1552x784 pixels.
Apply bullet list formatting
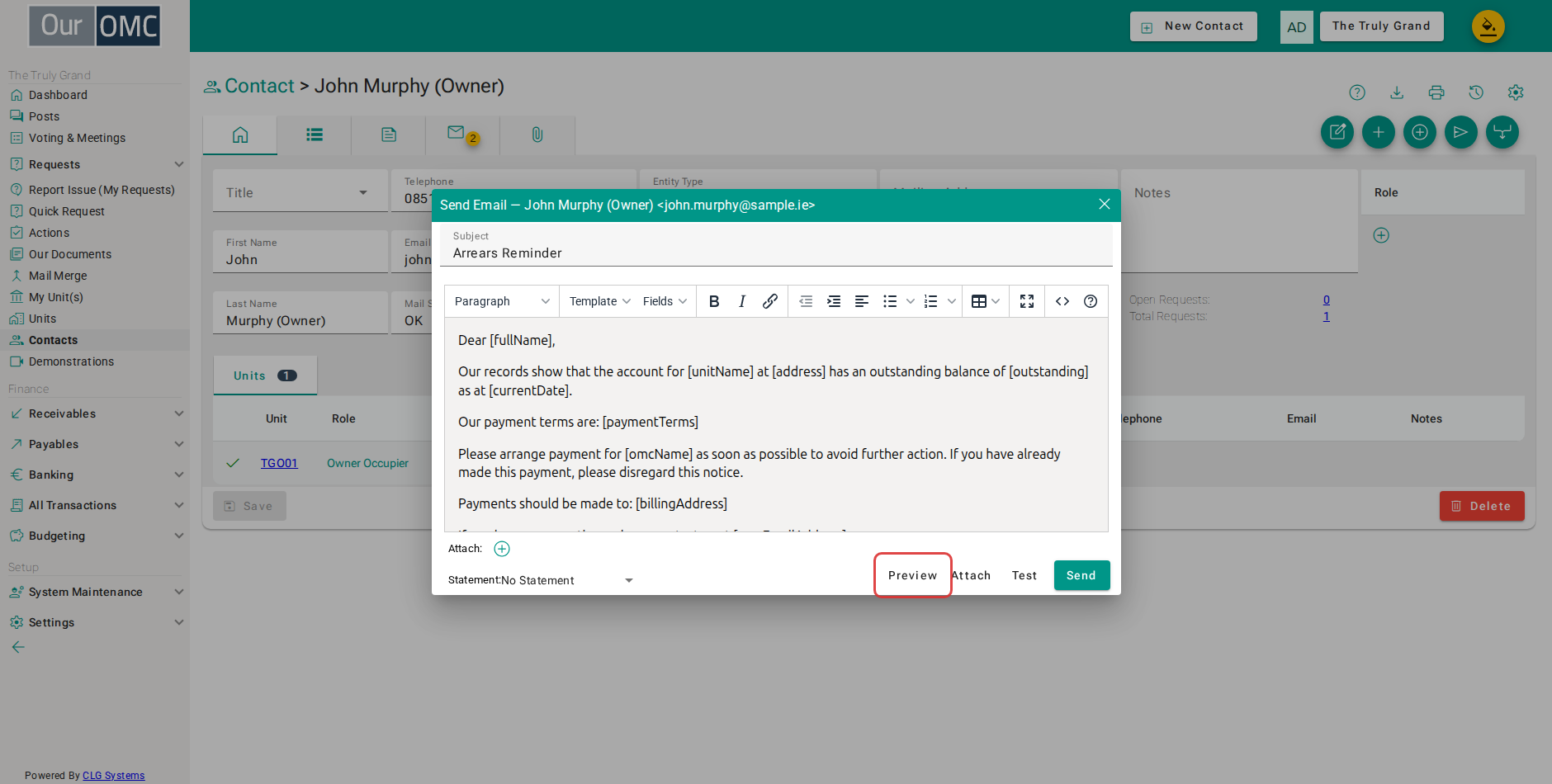click(x=890, y=301)
